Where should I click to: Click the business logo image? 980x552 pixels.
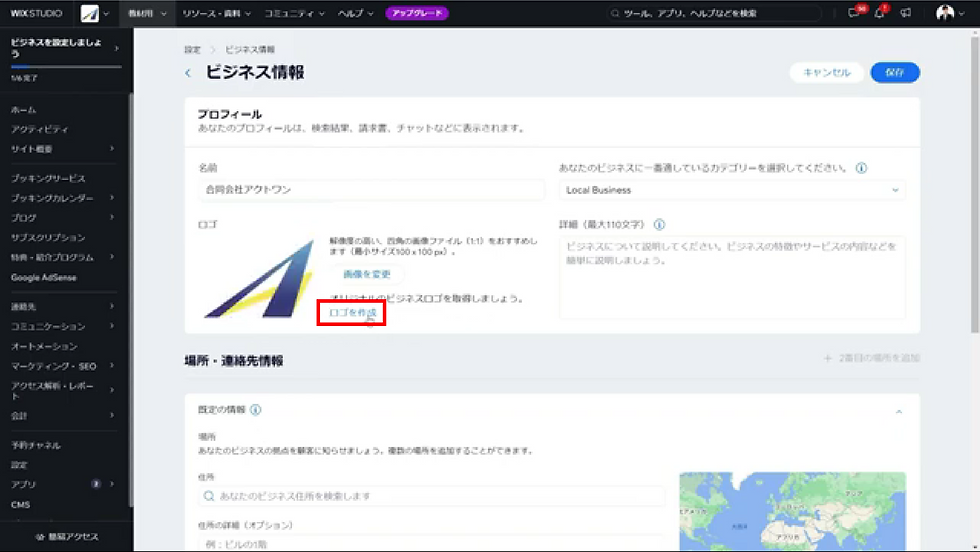(x=259, y=279)
